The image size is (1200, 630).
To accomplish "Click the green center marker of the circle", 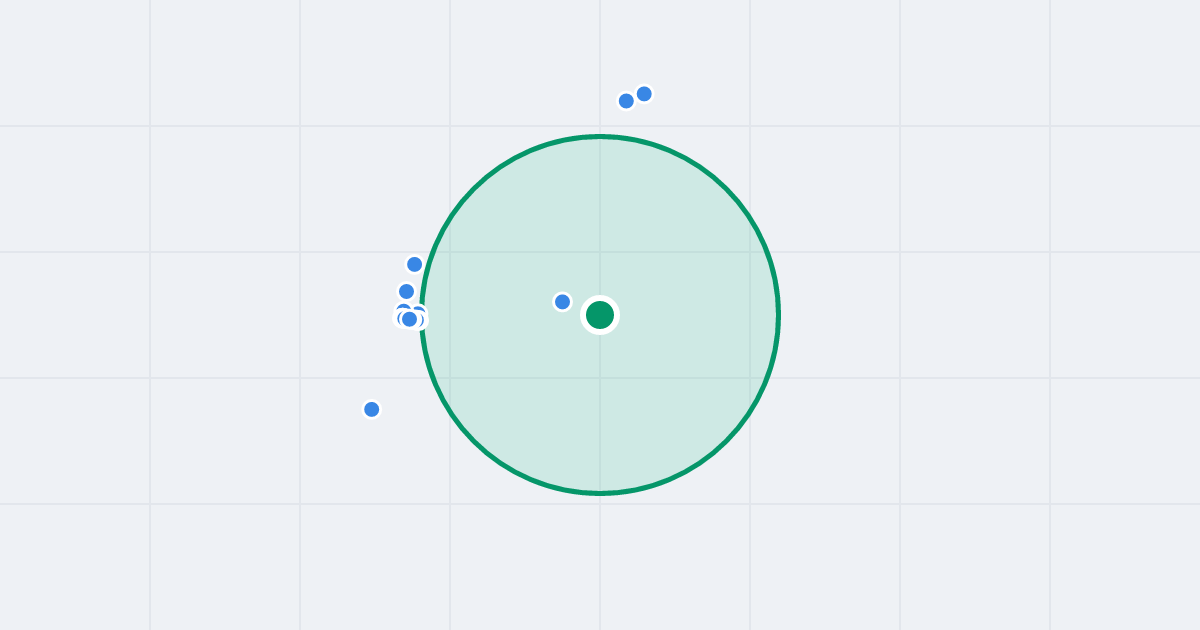I will 600,315.
